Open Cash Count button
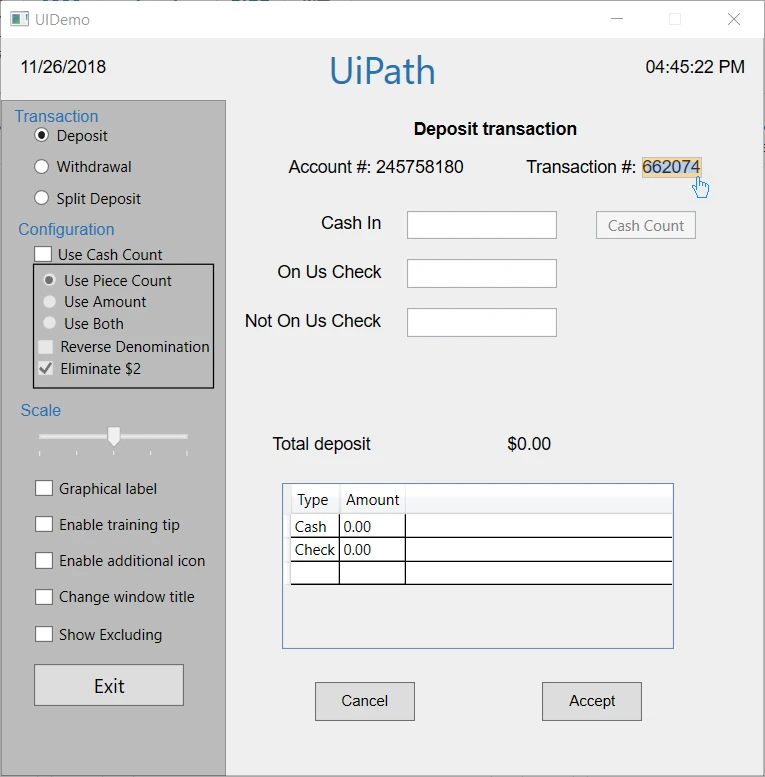Viewport: 765px width, 777px height. (x=646, y=225)
